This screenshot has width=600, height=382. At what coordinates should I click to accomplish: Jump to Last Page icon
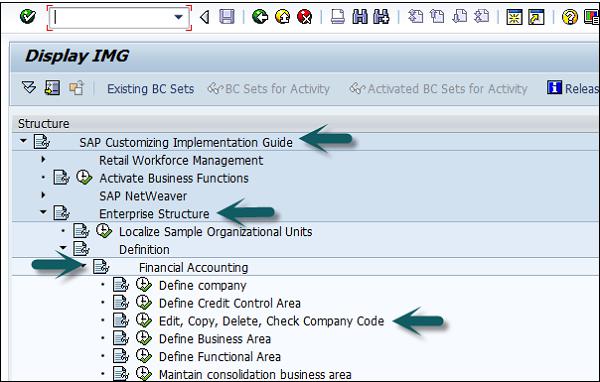point(481,17)
